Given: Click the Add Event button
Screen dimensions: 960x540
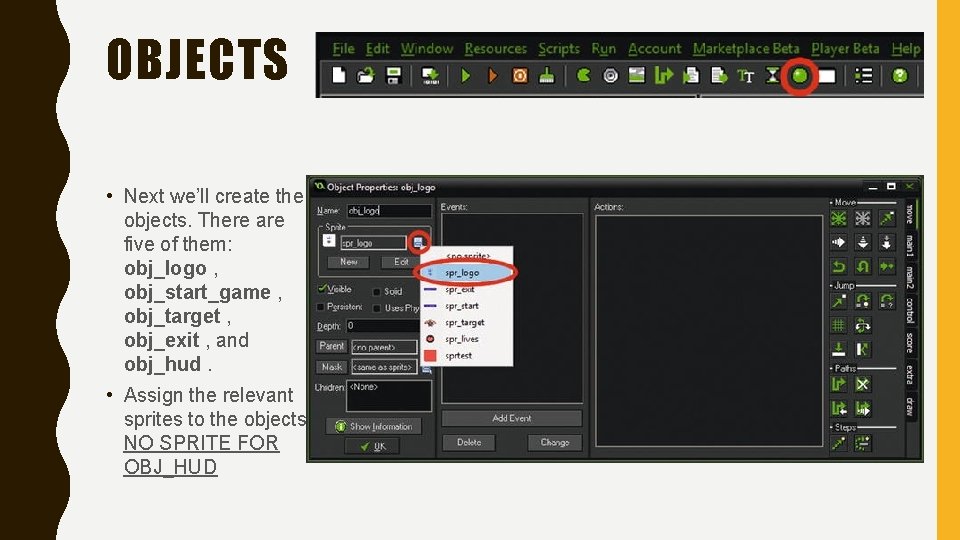Looking at the screenshot, I should point(512,418).
